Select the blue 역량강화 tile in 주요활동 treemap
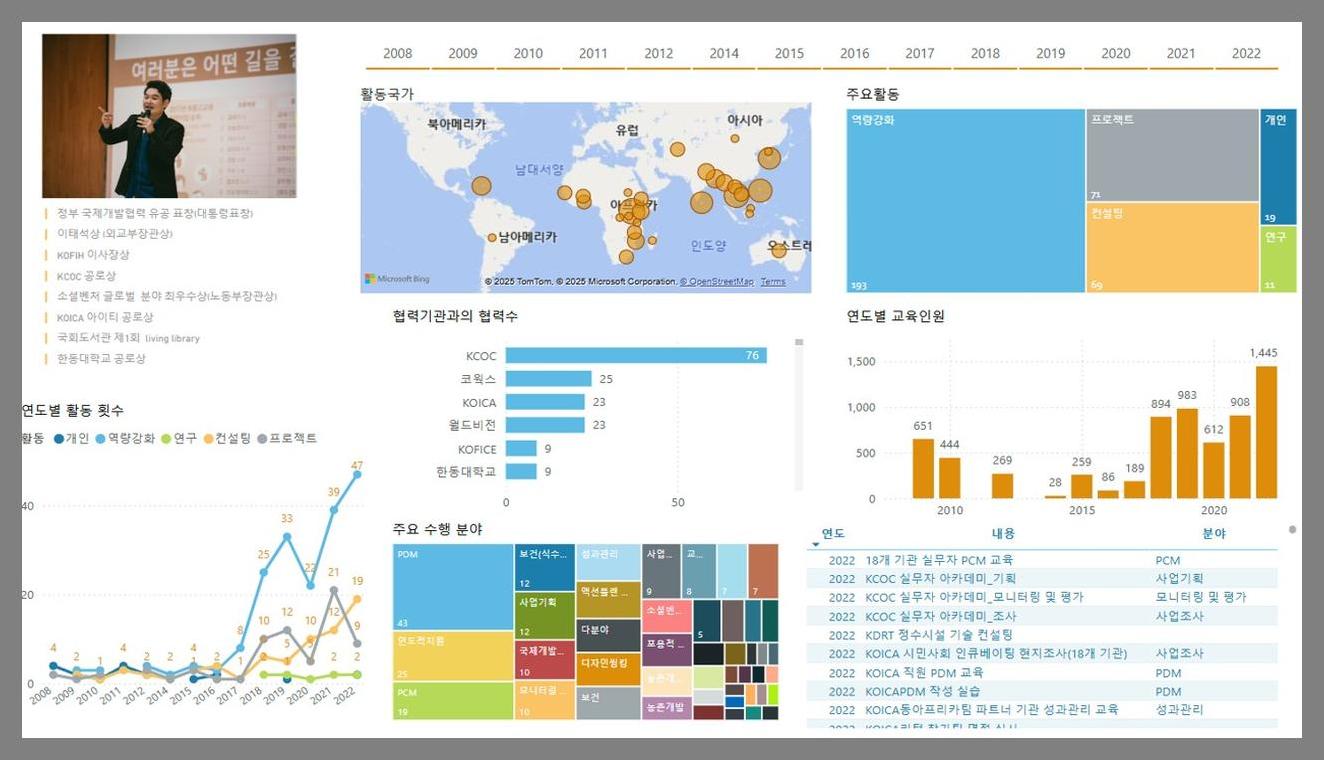Screen dimensions: 1324x760 tap(965, 200)
